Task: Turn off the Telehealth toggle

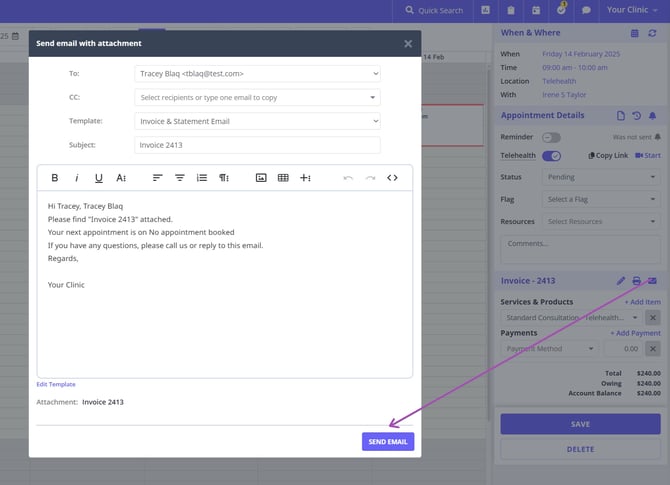Action: pos(551,156)
